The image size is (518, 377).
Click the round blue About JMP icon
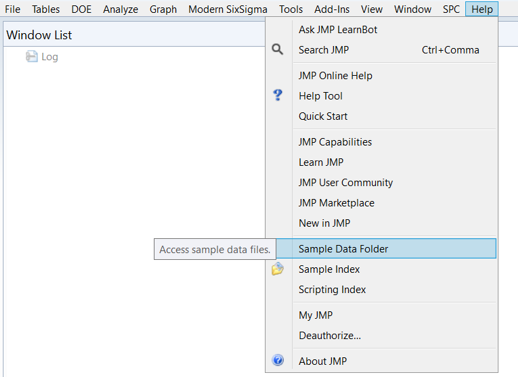pos(278,360)
